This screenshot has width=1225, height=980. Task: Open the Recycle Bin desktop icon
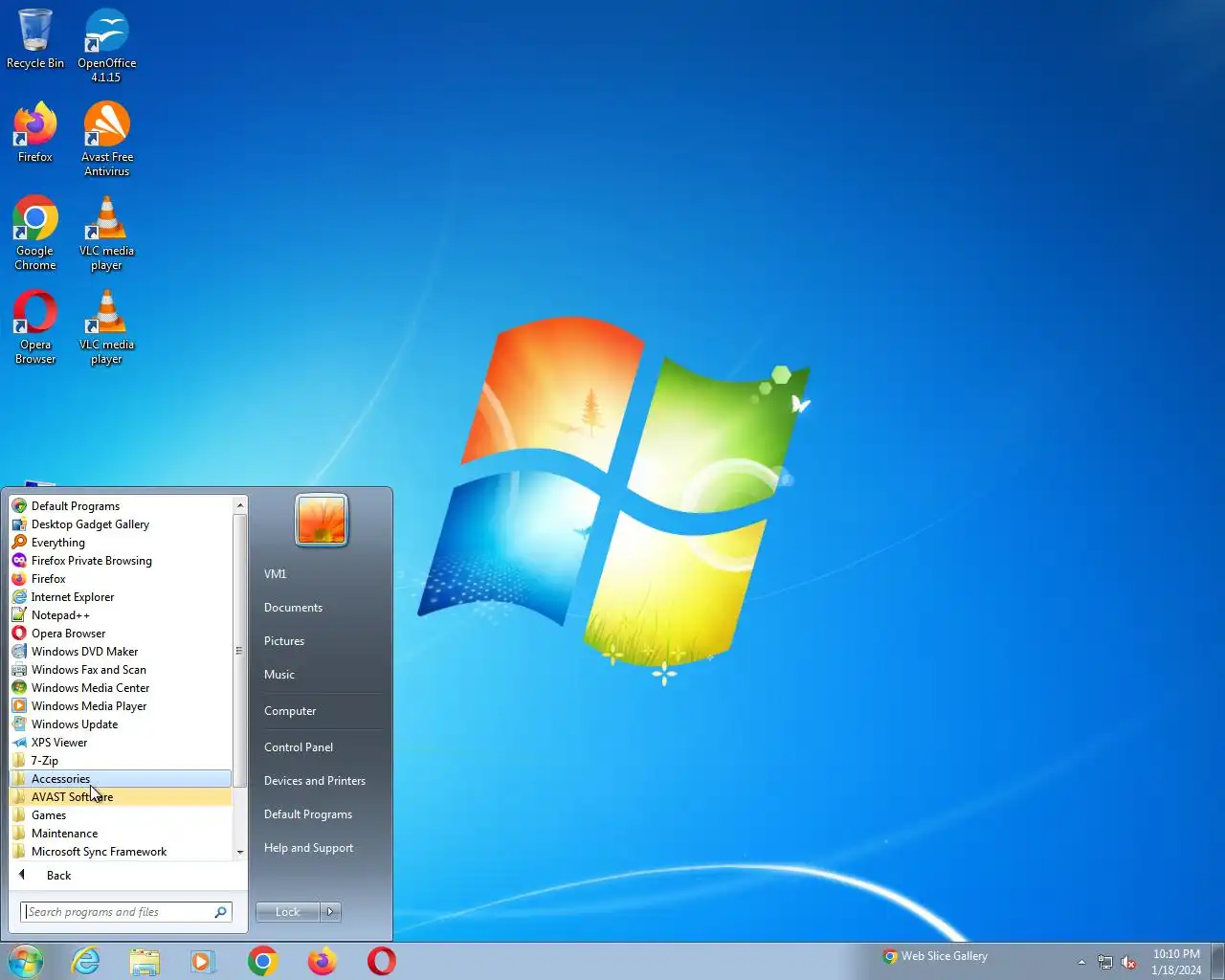coord(35,39)
